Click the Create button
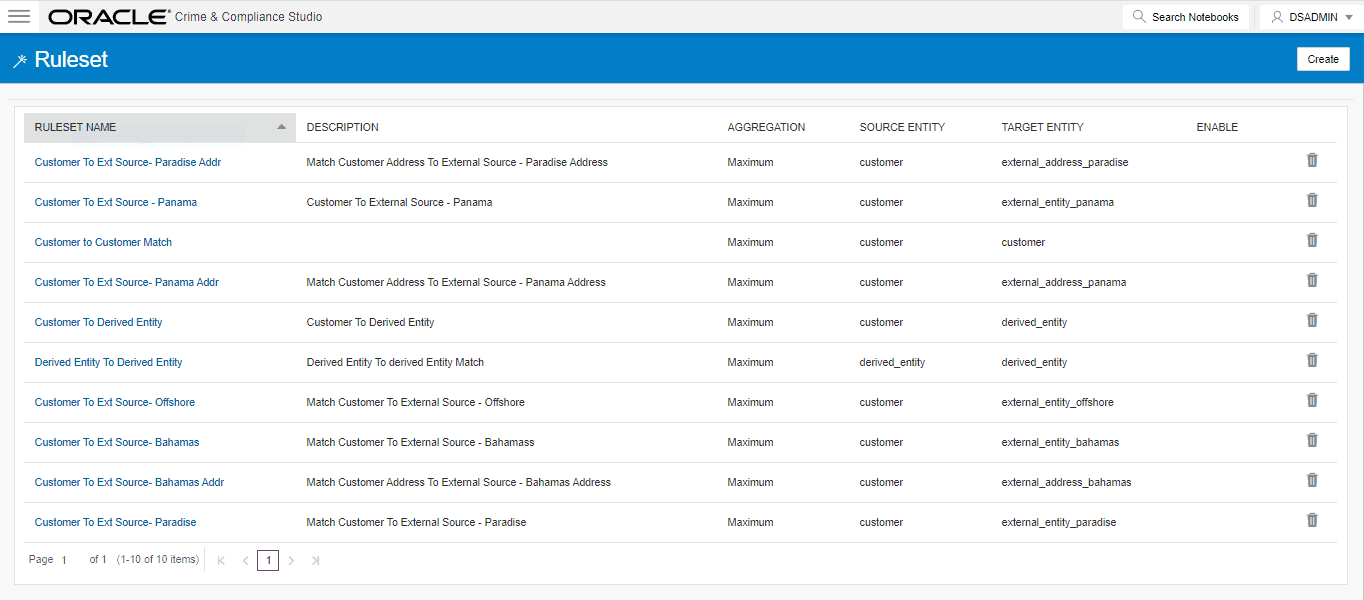Image resolution: width=1364 pixels, height=600 pixels. pyautogui.click(x=1323, y=59)
